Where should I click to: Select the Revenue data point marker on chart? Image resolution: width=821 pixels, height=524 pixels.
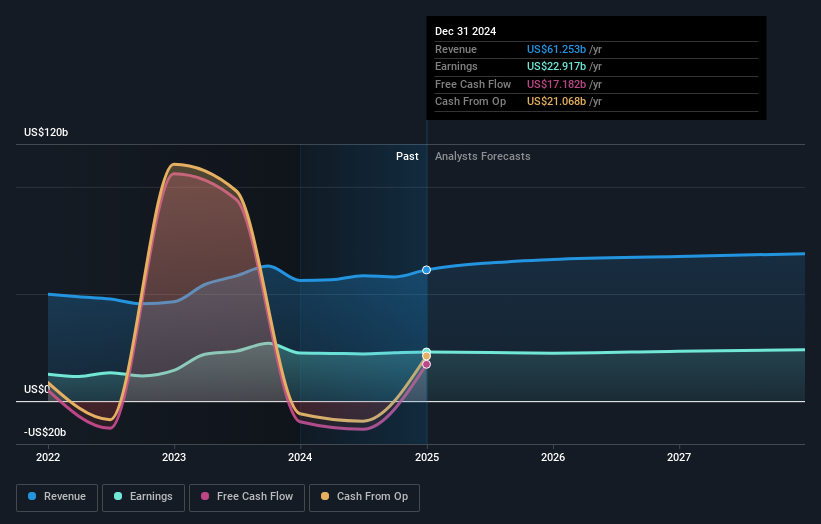(x=426, y=270)
